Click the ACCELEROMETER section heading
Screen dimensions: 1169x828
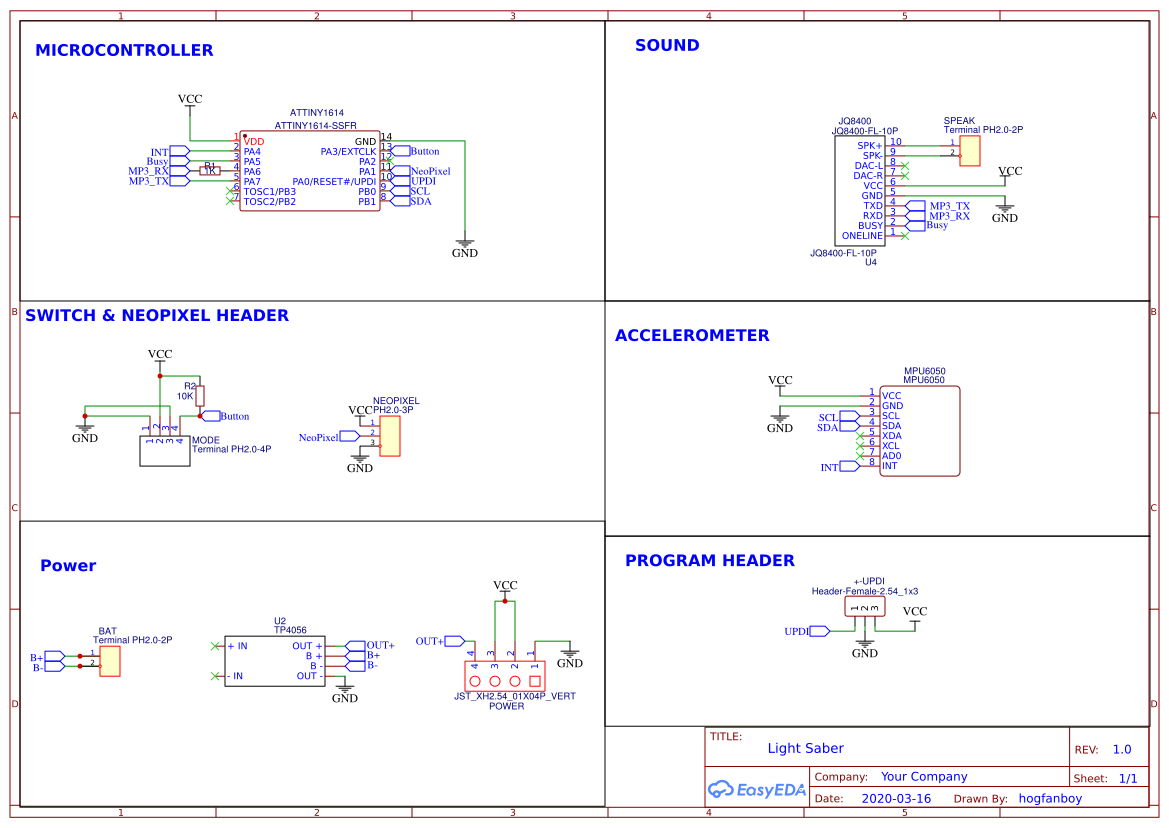pos(692,335)
